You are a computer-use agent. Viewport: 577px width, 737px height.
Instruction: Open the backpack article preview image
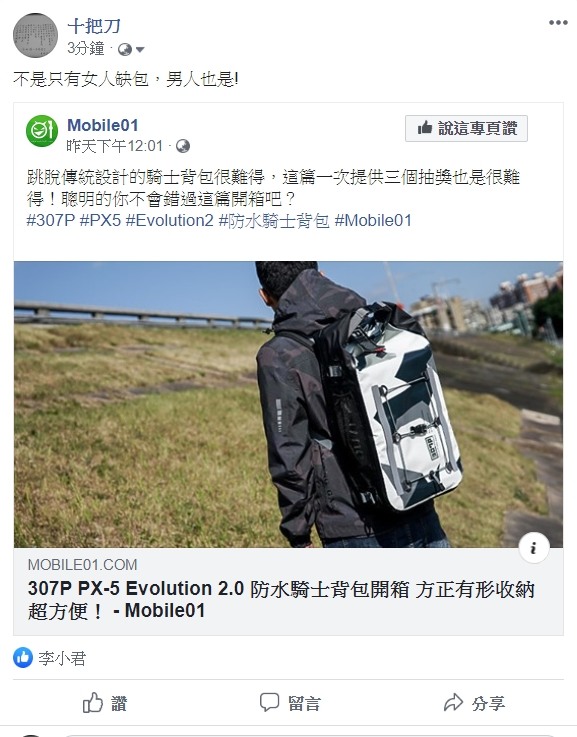288,404
